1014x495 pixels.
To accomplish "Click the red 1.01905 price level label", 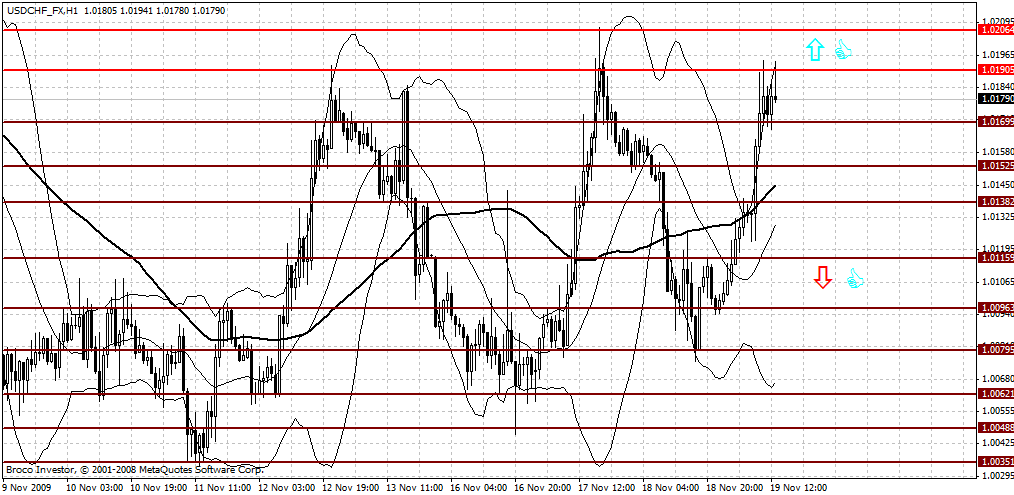I will click(997, 70).
